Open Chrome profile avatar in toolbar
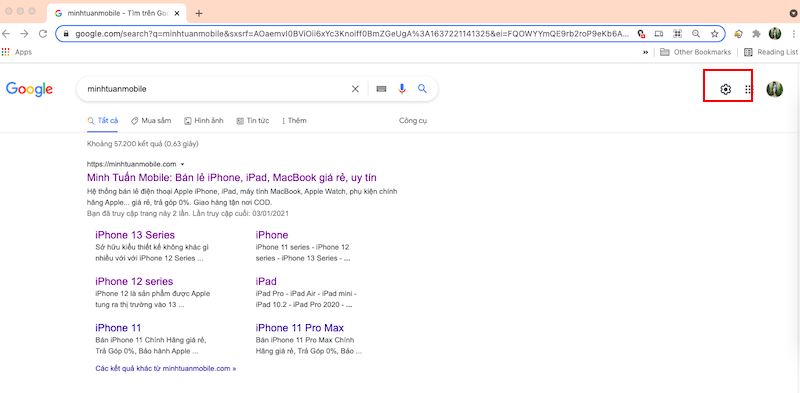The width and height of the screenshot is (800, 393). 775,34
